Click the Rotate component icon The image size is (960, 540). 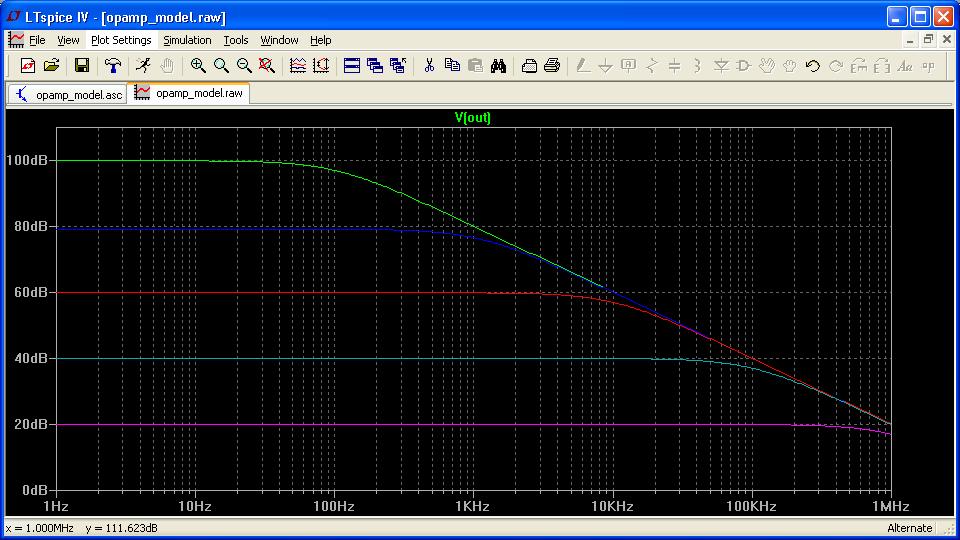(859, 66)
